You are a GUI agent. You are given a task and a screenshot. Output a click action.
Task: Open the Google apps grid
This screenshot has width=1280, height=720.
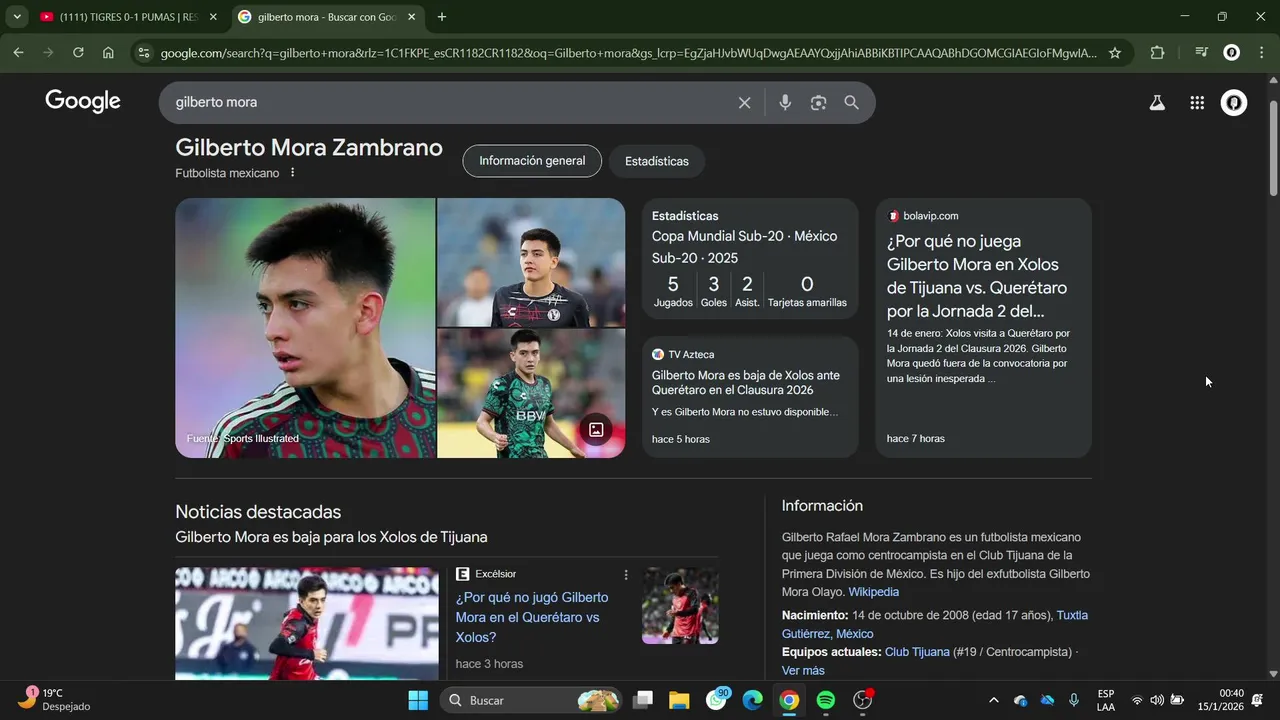coord(1197,102)
